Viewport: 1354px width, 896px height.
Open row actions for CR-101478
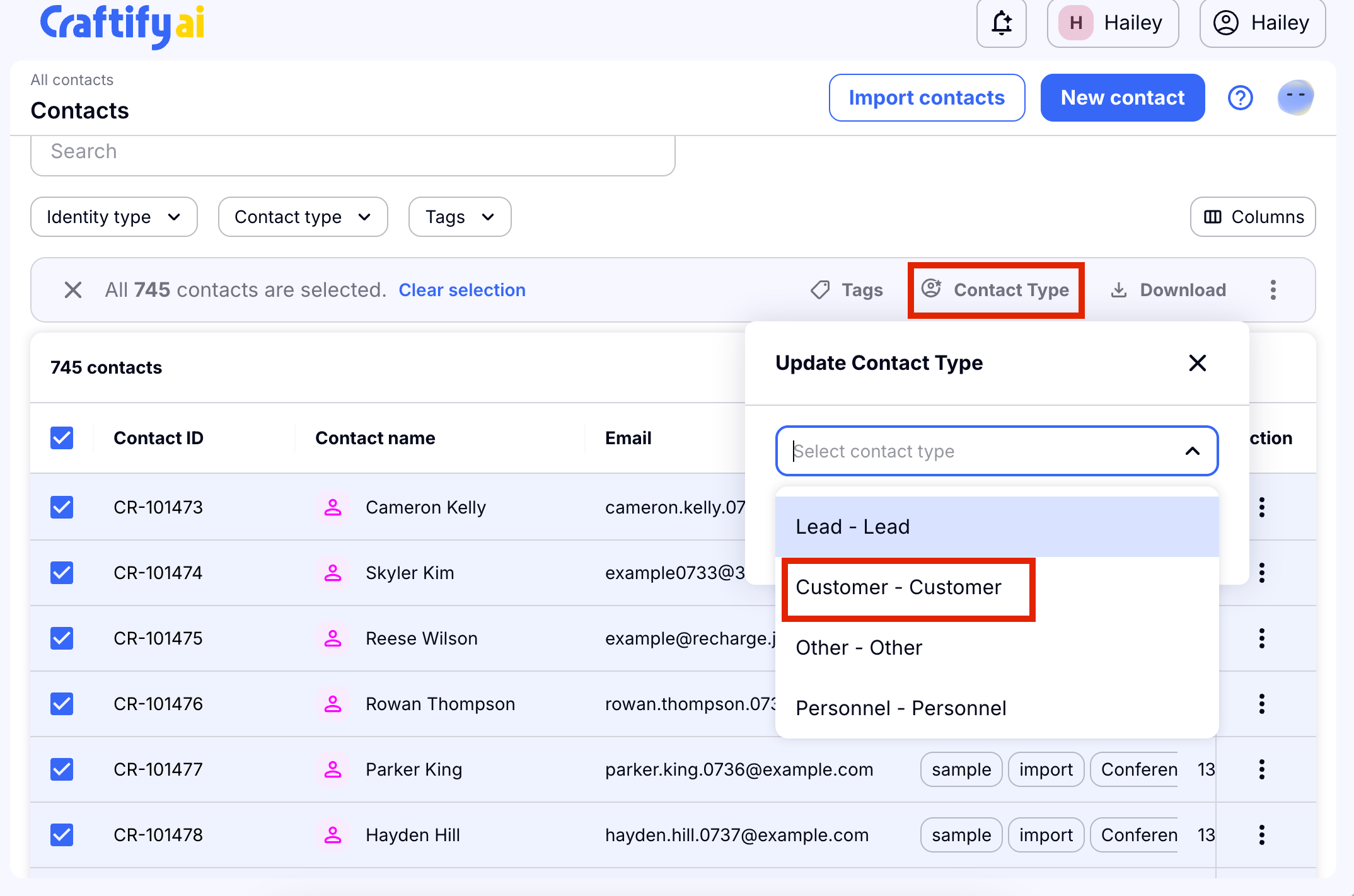click(x=1261, y=835)
